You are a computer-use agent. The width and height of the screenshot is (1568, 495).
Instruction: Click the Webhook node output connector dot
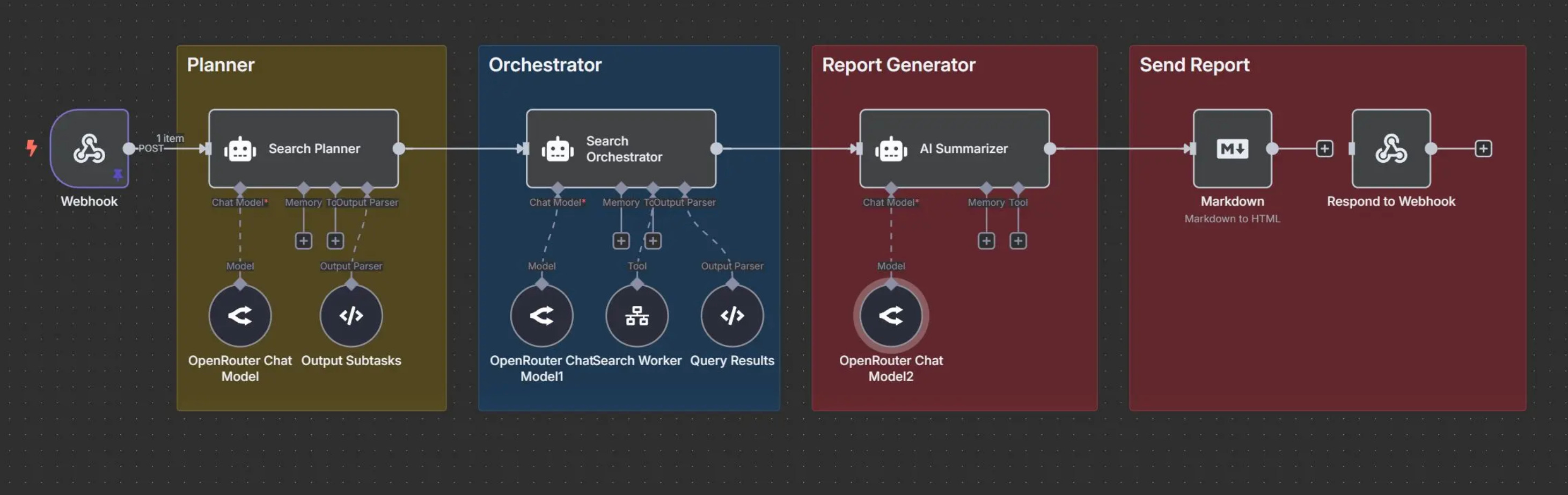[x=128, y=149]
